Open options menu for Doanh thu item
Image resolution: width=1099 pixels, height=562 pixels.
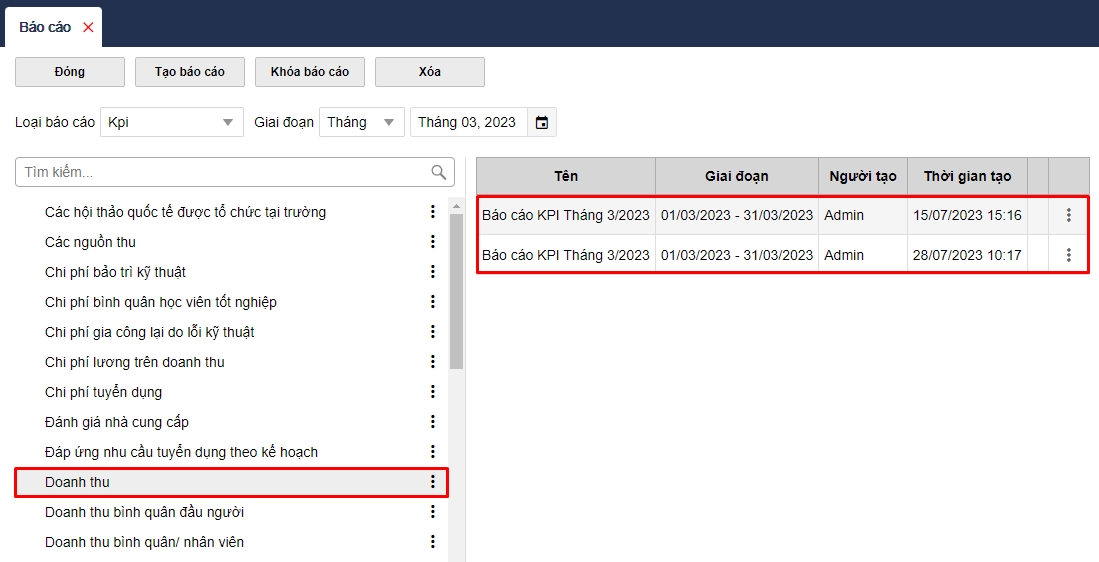(433, 482)
